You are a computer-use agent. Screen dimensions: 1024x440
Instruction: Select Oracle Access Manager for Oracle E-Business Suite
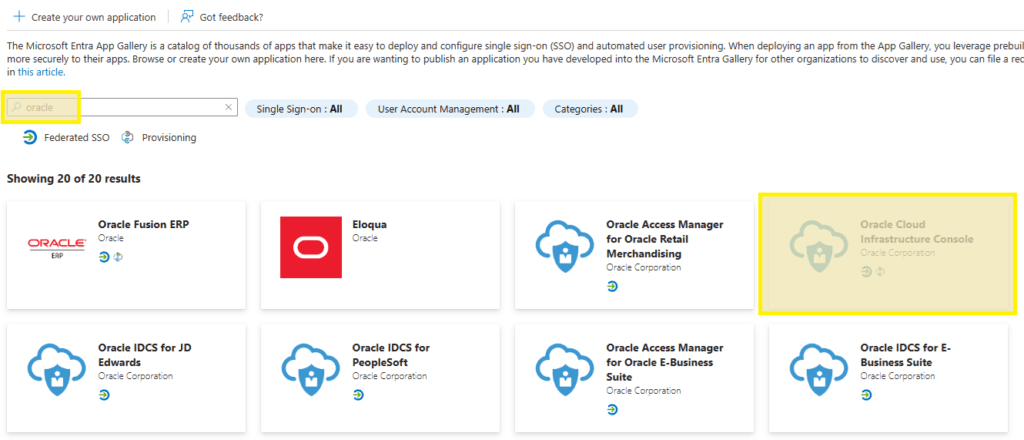[665, 362]
